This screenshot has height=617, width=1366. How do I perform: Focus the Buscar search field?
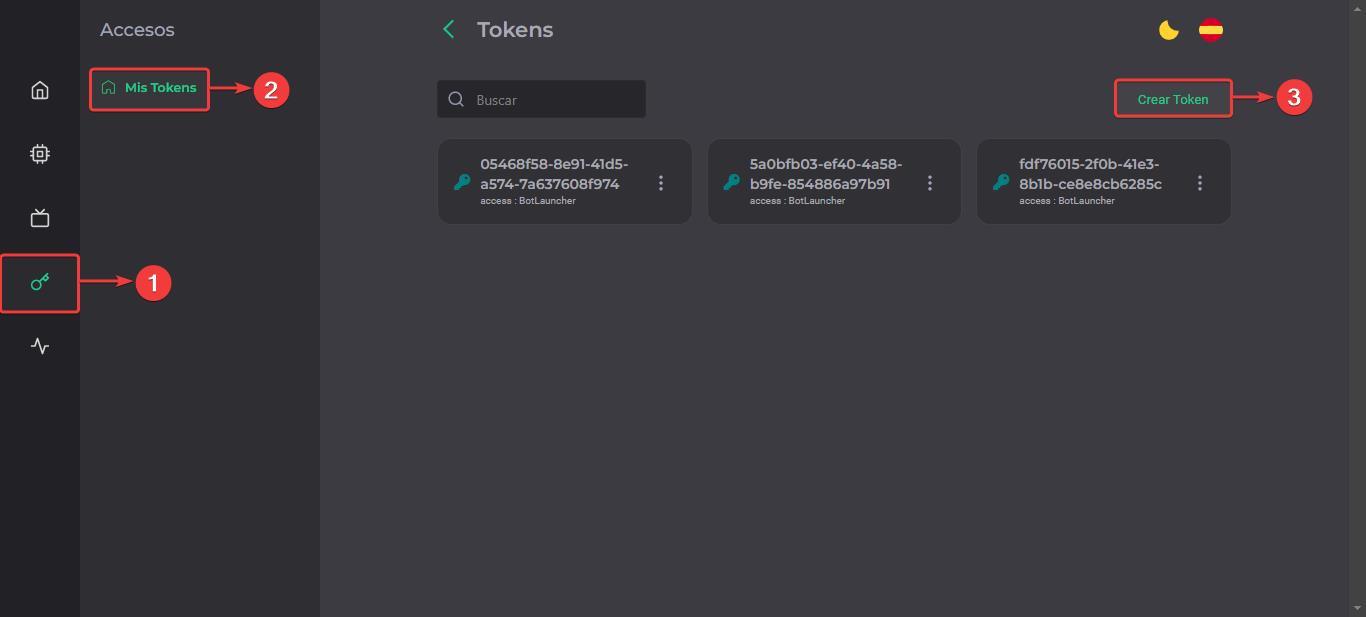click(541, 99)
